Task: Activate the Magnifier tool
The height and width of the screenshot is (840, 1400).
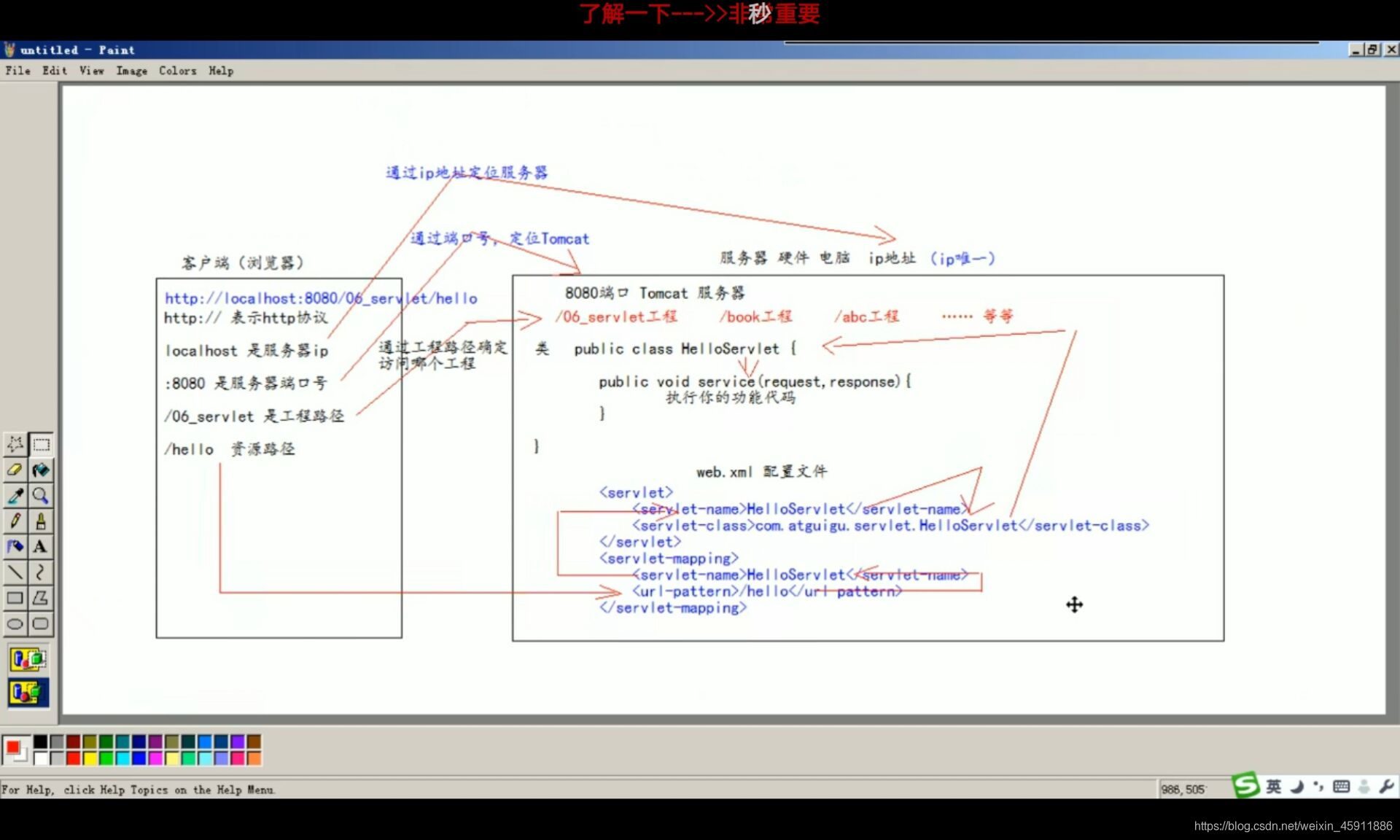Action: point(41,496)
